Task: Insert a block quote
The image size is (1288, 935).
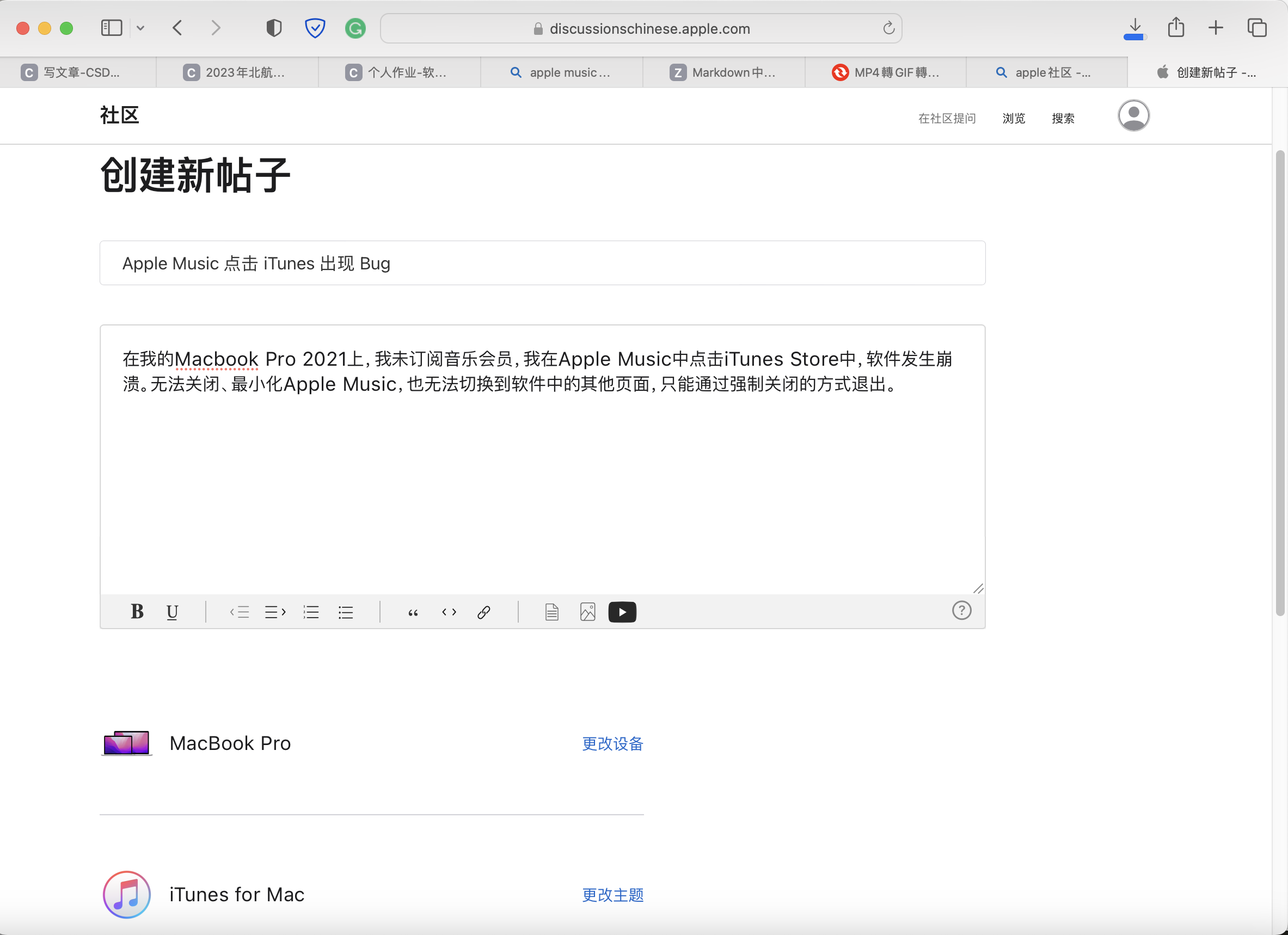Action: click(x=413, y=611)
